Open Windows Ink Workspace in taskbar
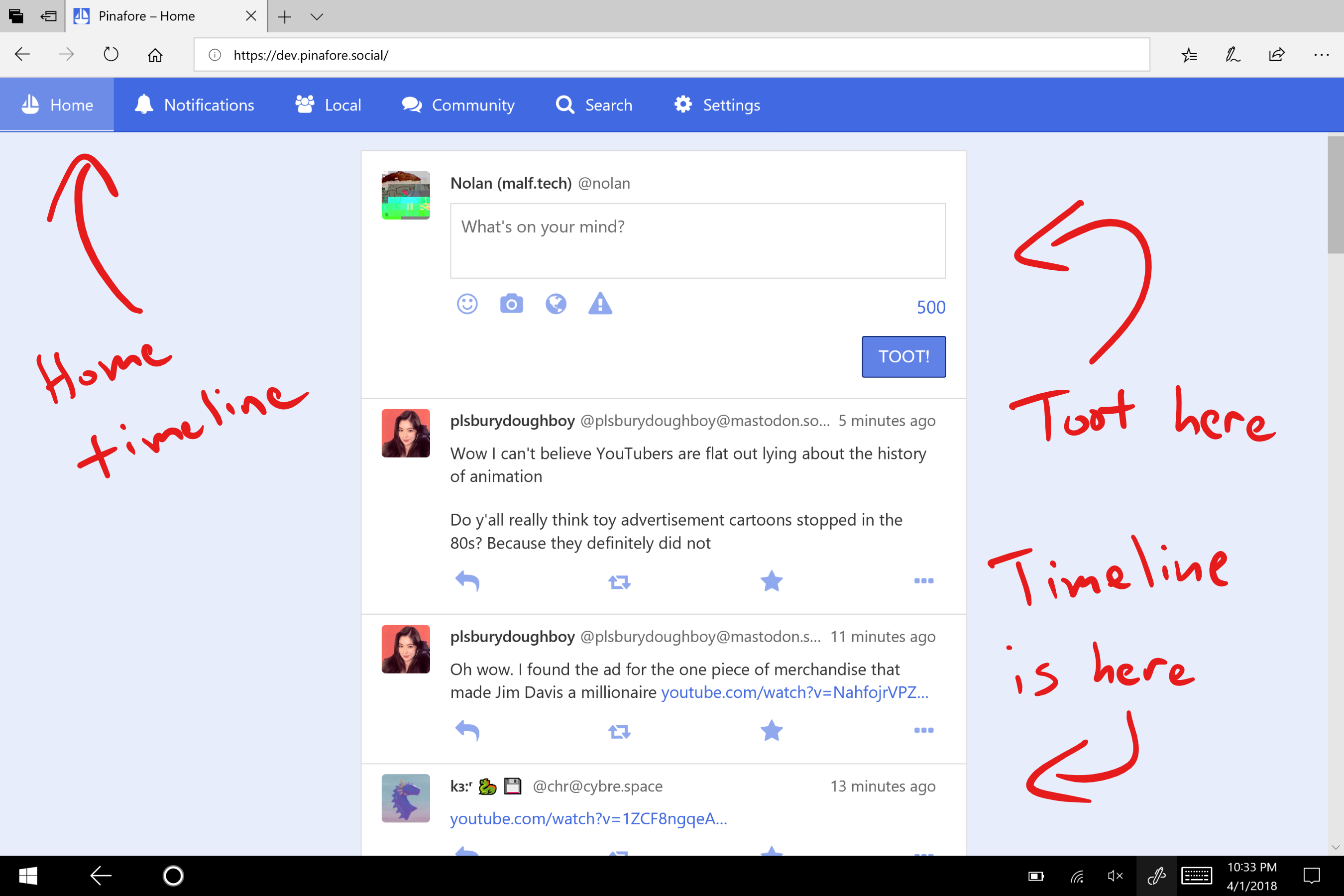Viewport: 1344px width, 896px height. 1156,876
